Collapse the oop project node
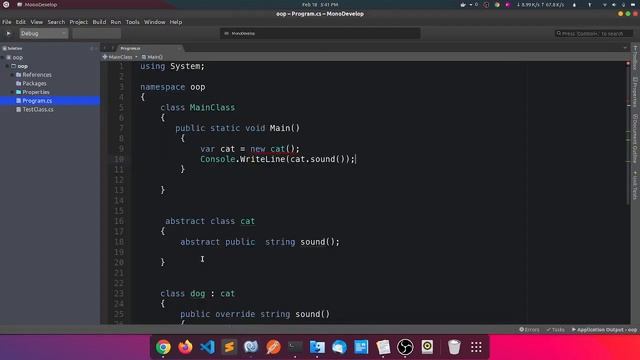 click(x=8, y=66)
